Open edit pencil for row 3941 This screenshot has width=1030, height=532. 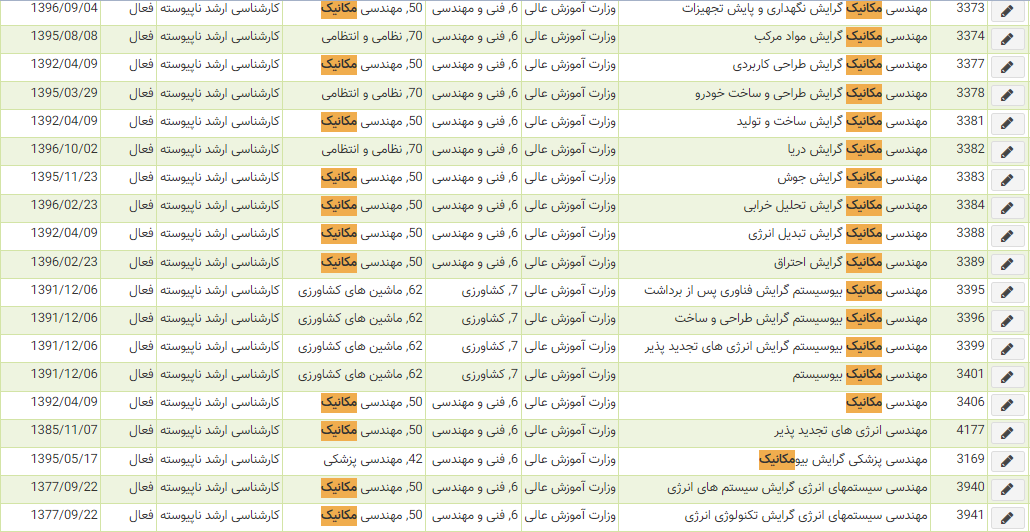[1007, 517]
